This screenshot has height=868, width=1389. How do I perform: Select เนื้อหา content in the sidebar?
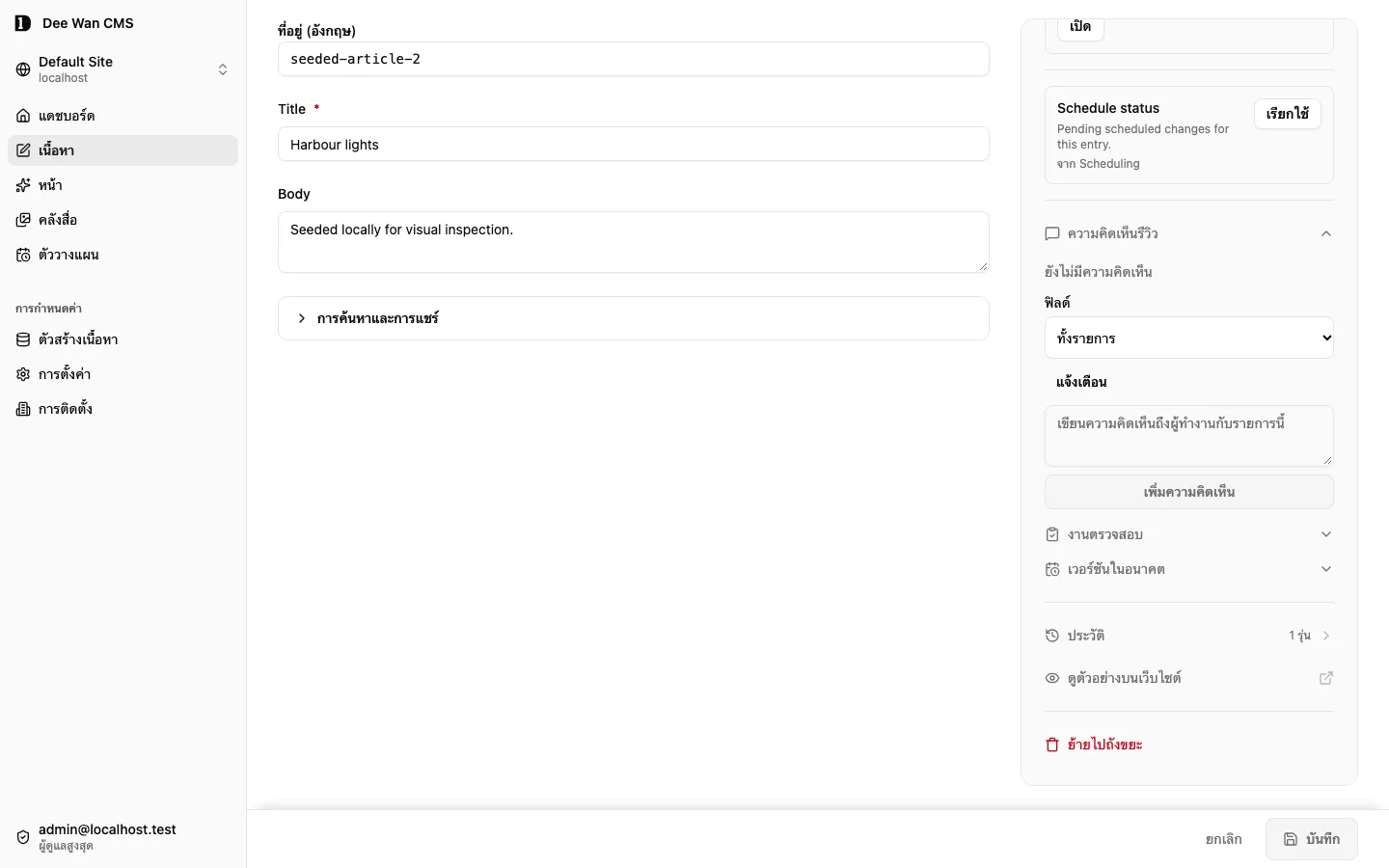123,150
